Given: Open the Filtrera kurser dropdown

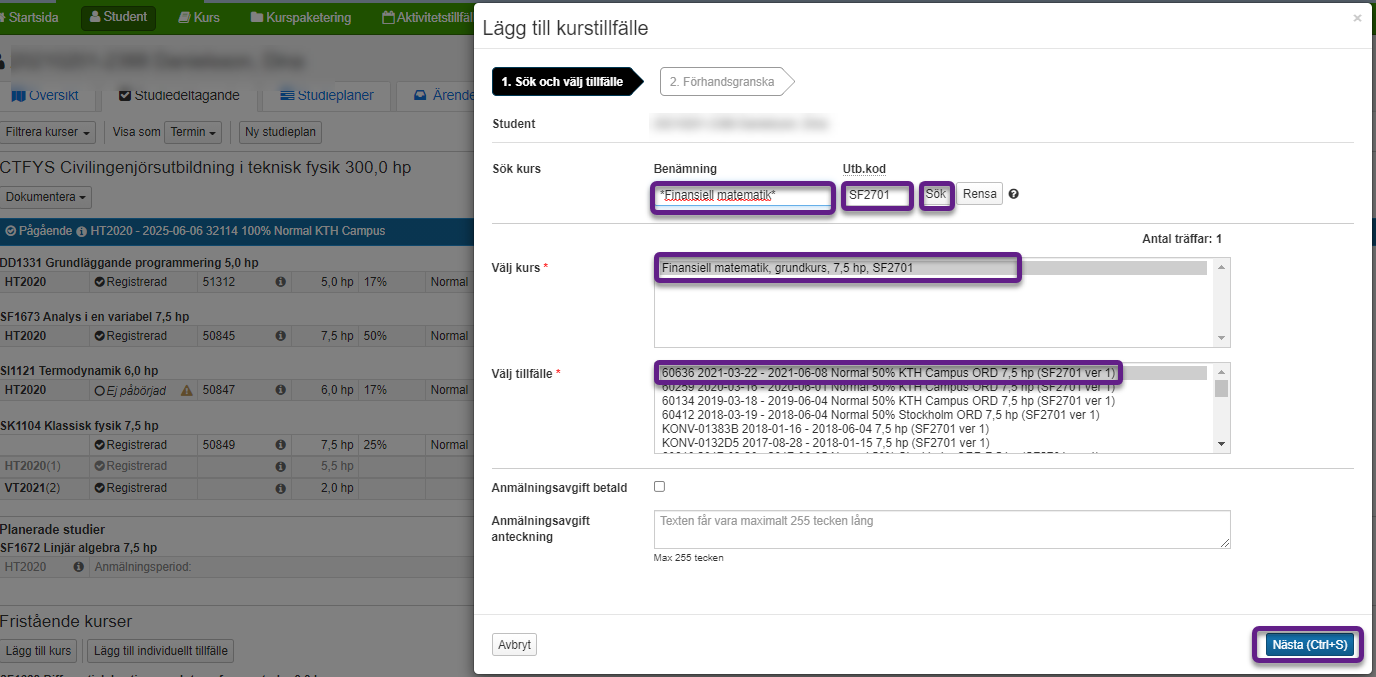Looking at the screenshot, I should click(49, 132).
